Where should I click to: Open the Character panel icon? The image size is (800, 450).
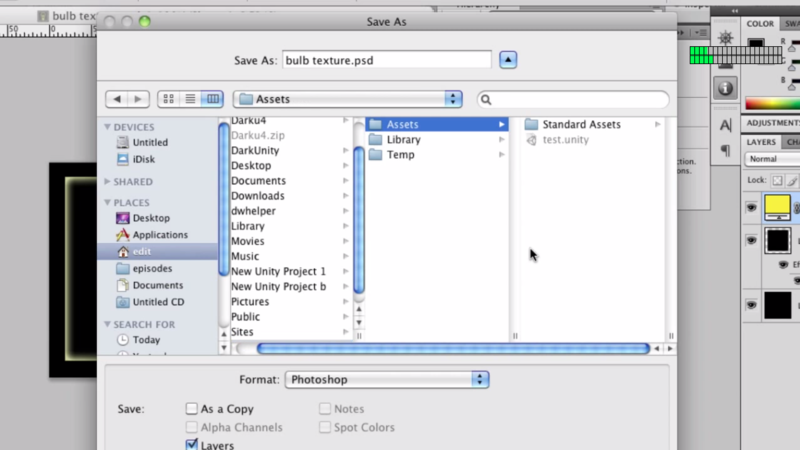(726, 125)
